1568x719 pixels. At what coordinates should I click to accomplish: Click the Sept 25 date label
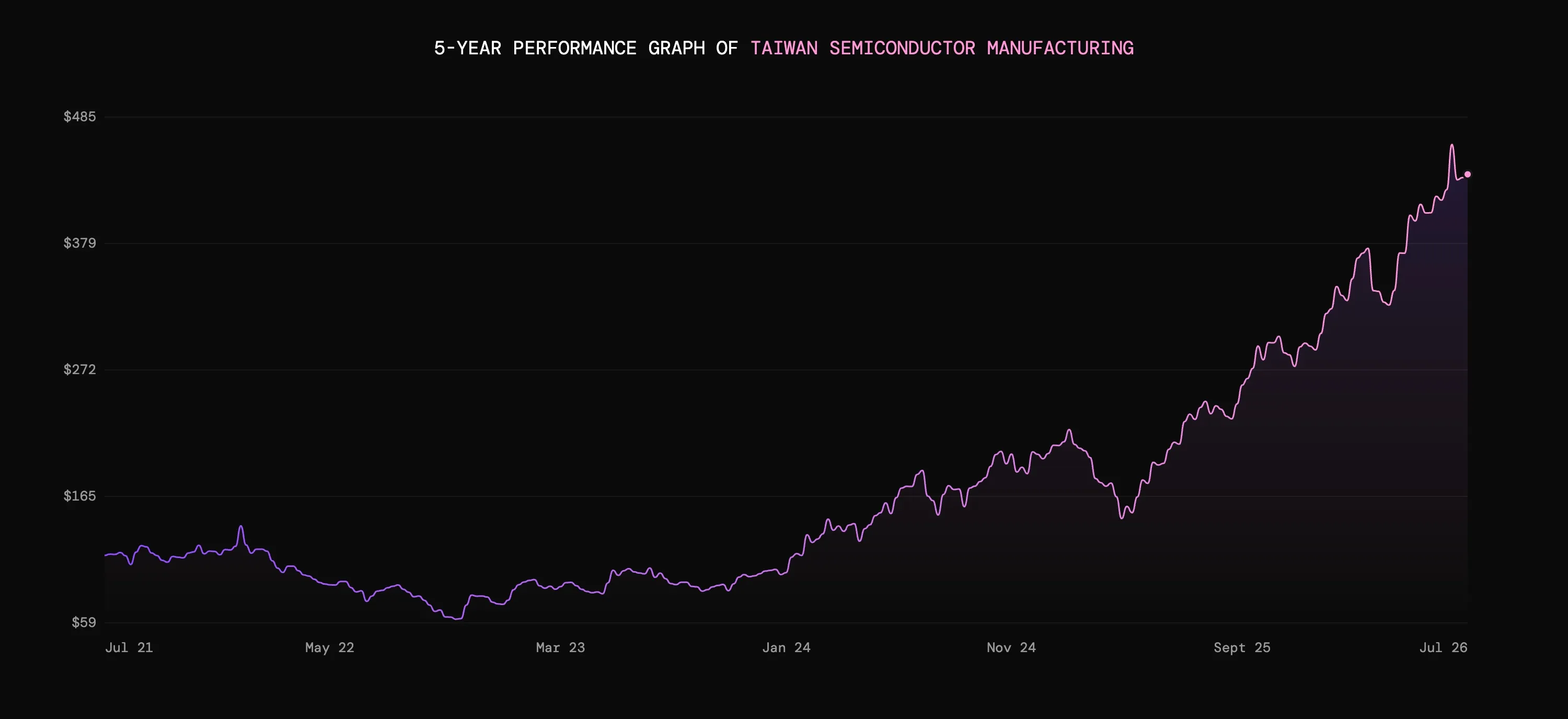(x=1242, y=647)
